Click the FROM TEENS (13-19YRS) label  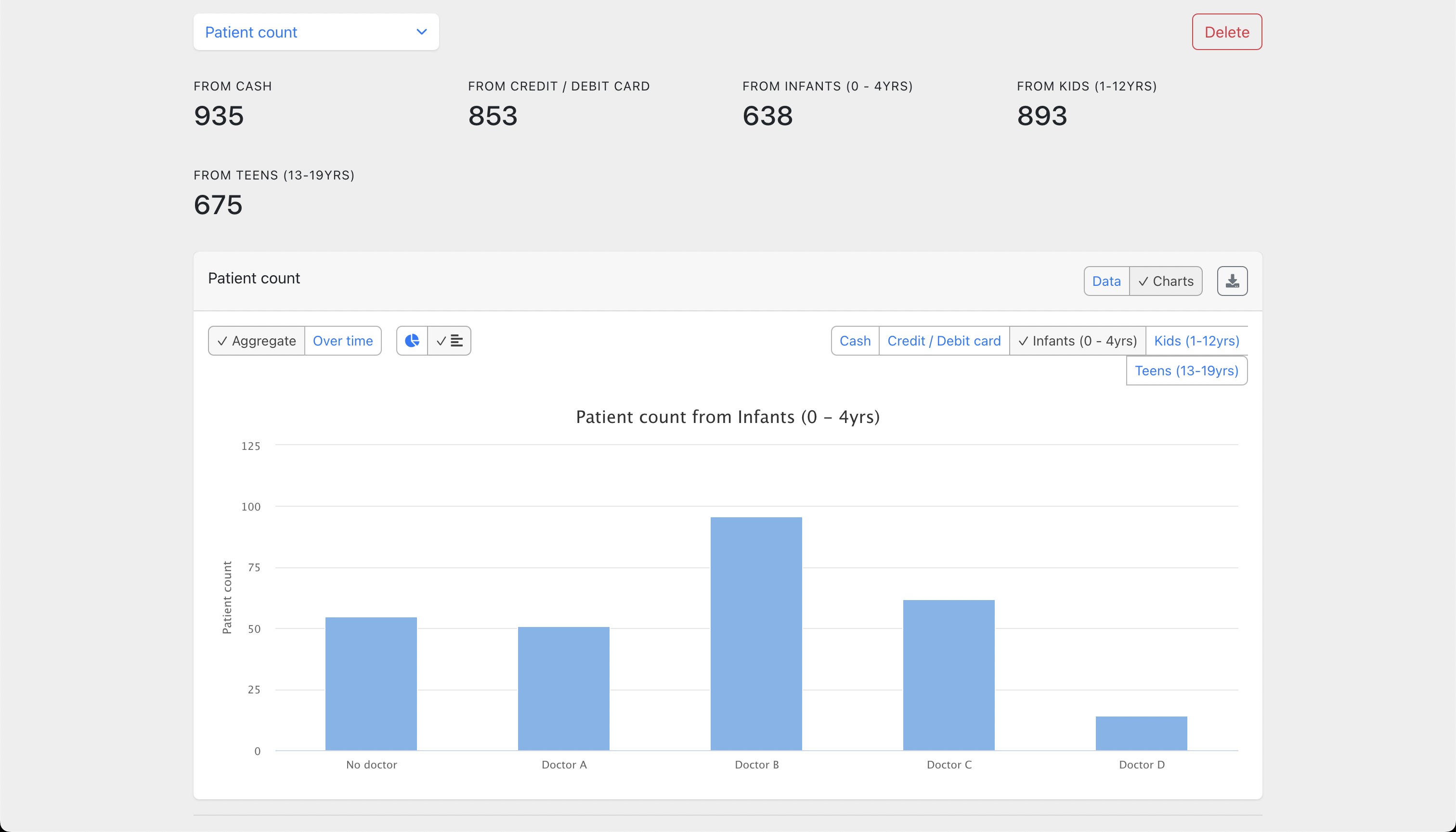point(274,176)
